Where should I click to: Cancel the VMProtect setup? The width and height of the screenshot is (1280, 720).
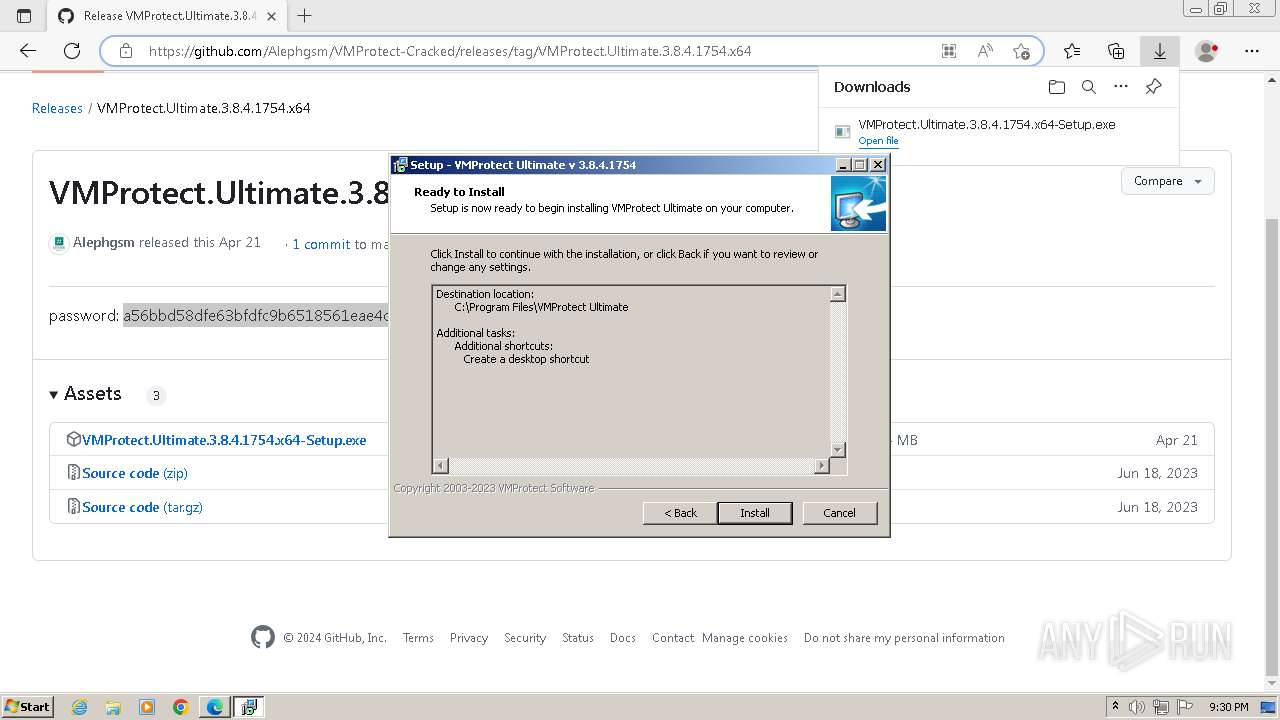click(839, 513)
